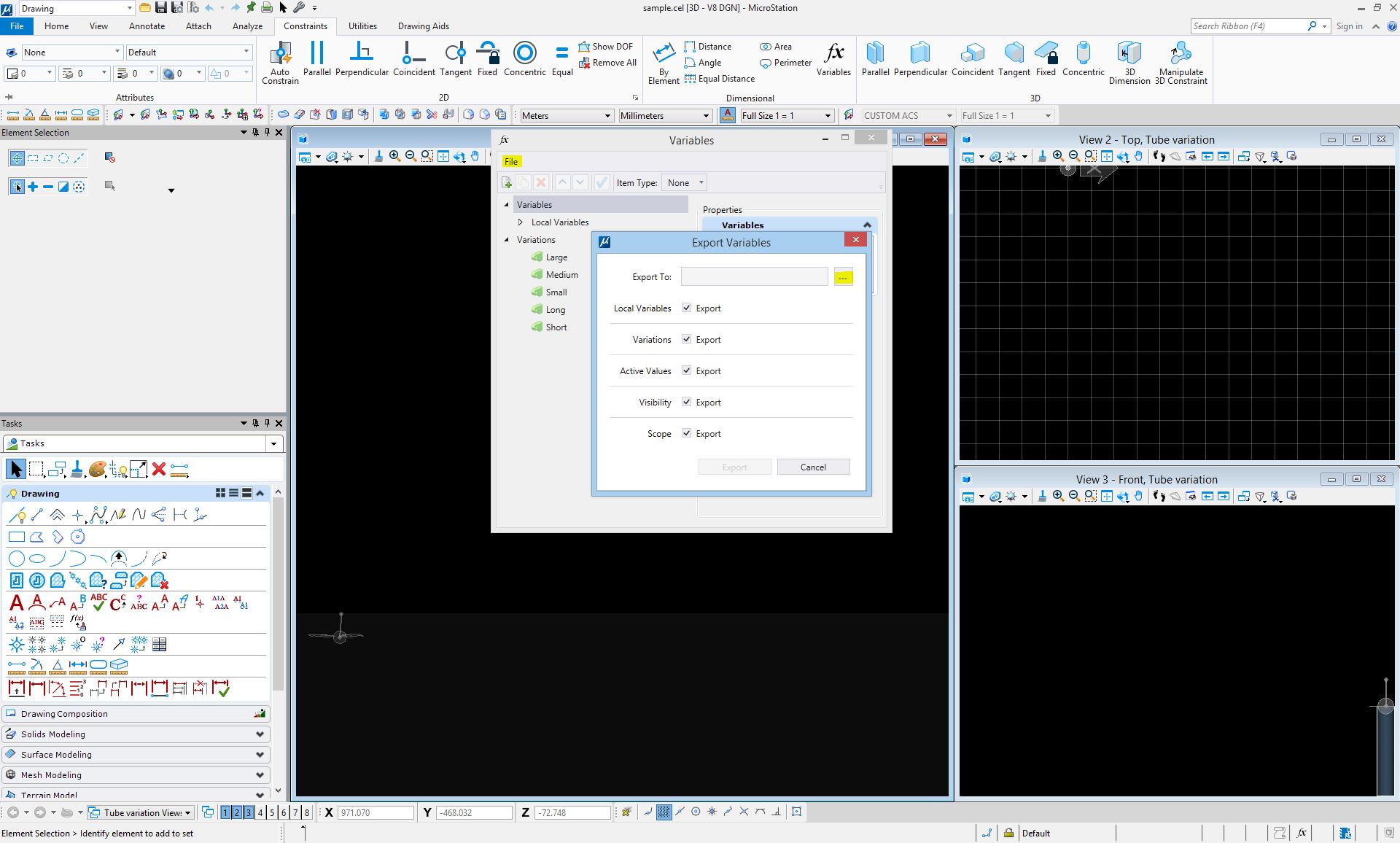The image size is (1400, 843).
Task: Switch to the Annotate ribbon tab
Action: click(x=147, y=26)
